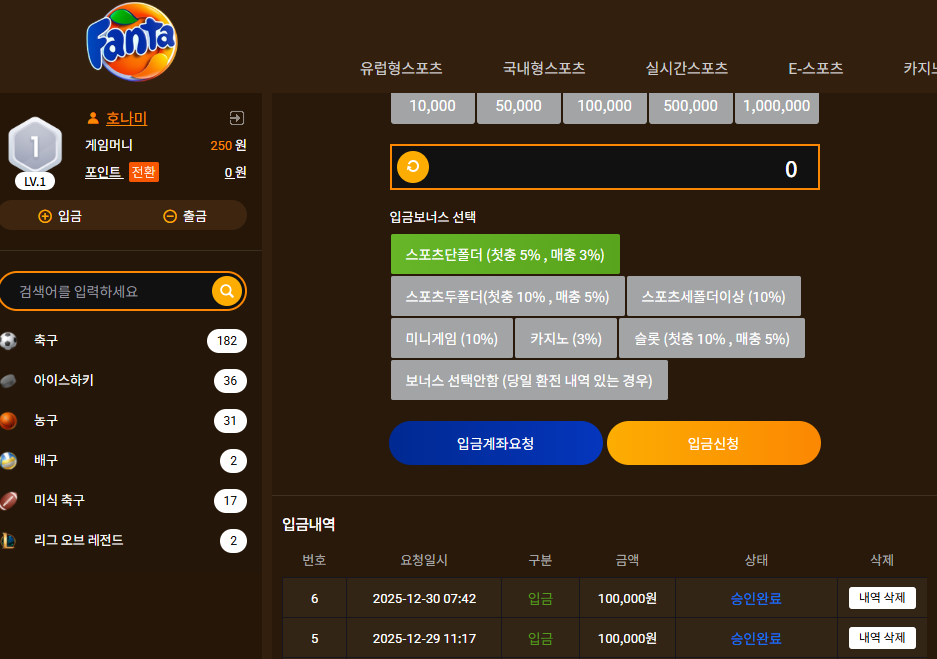The height and width of the screenshot is (659, 937).
Task: Click the 검색어를 입력하세요 search field
Action: coord(114,292)
